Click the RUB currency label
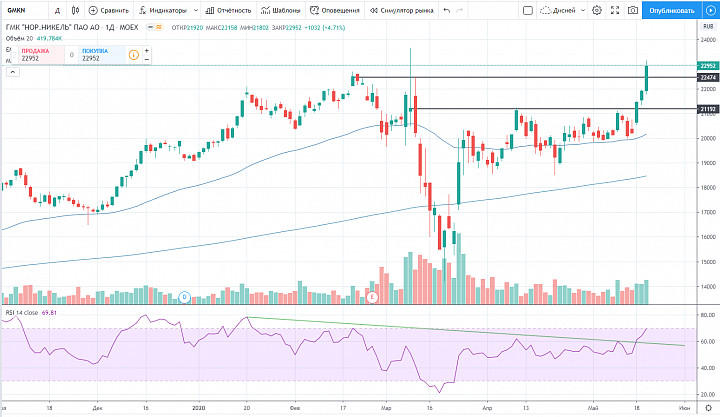720x417 pixels. [708, 27]
